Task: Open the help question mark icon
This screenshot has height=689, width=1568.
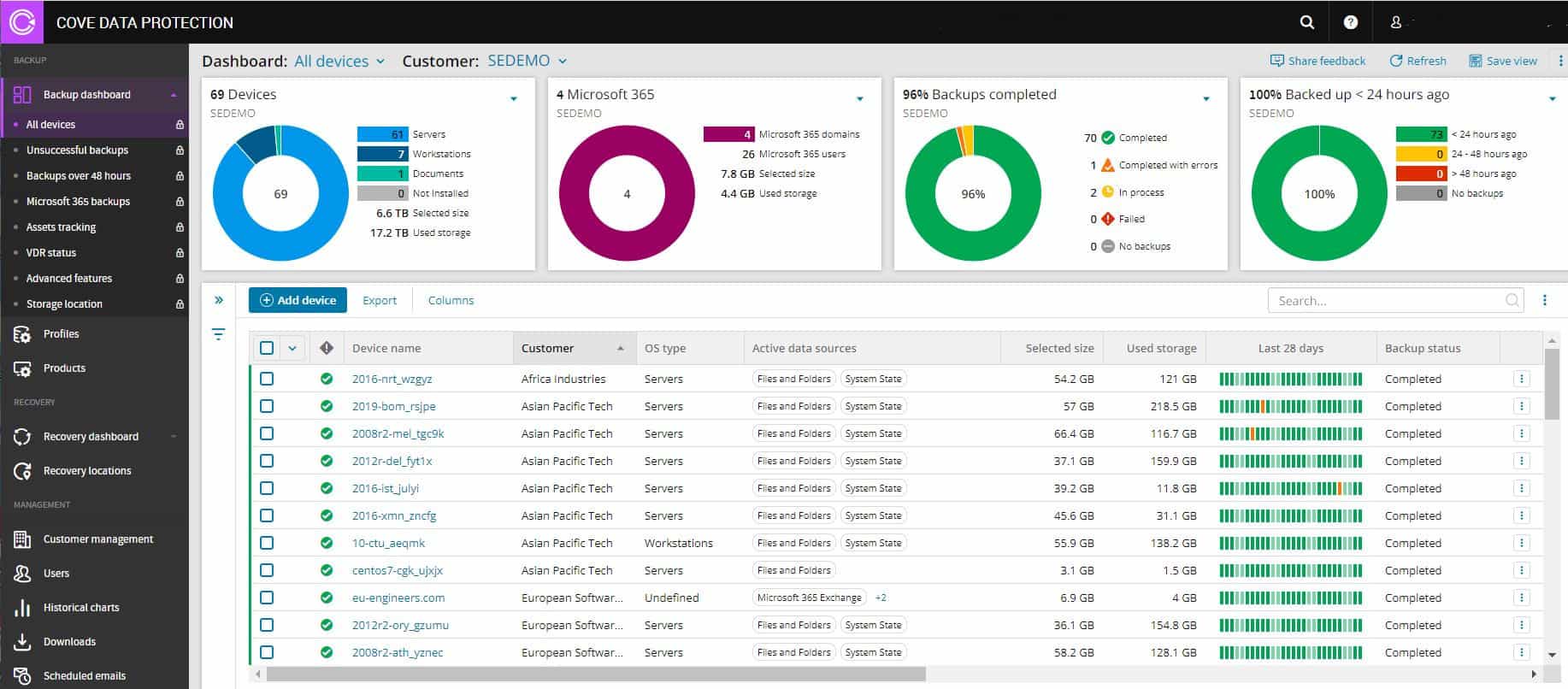Action: tap(1350, 22)
